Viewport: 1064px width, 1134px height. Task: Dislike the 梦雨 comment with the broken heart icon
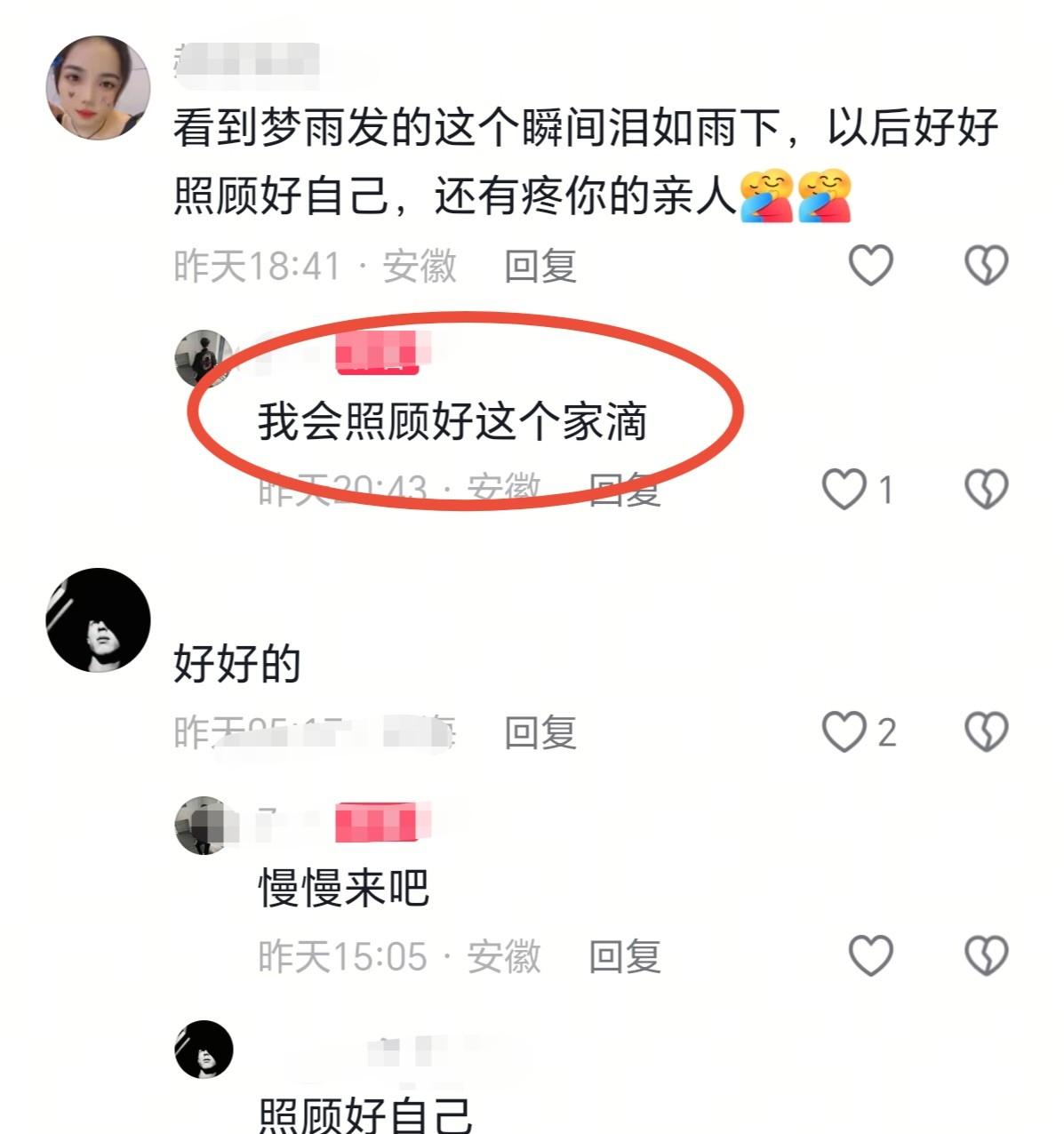[x=987, y=265]
